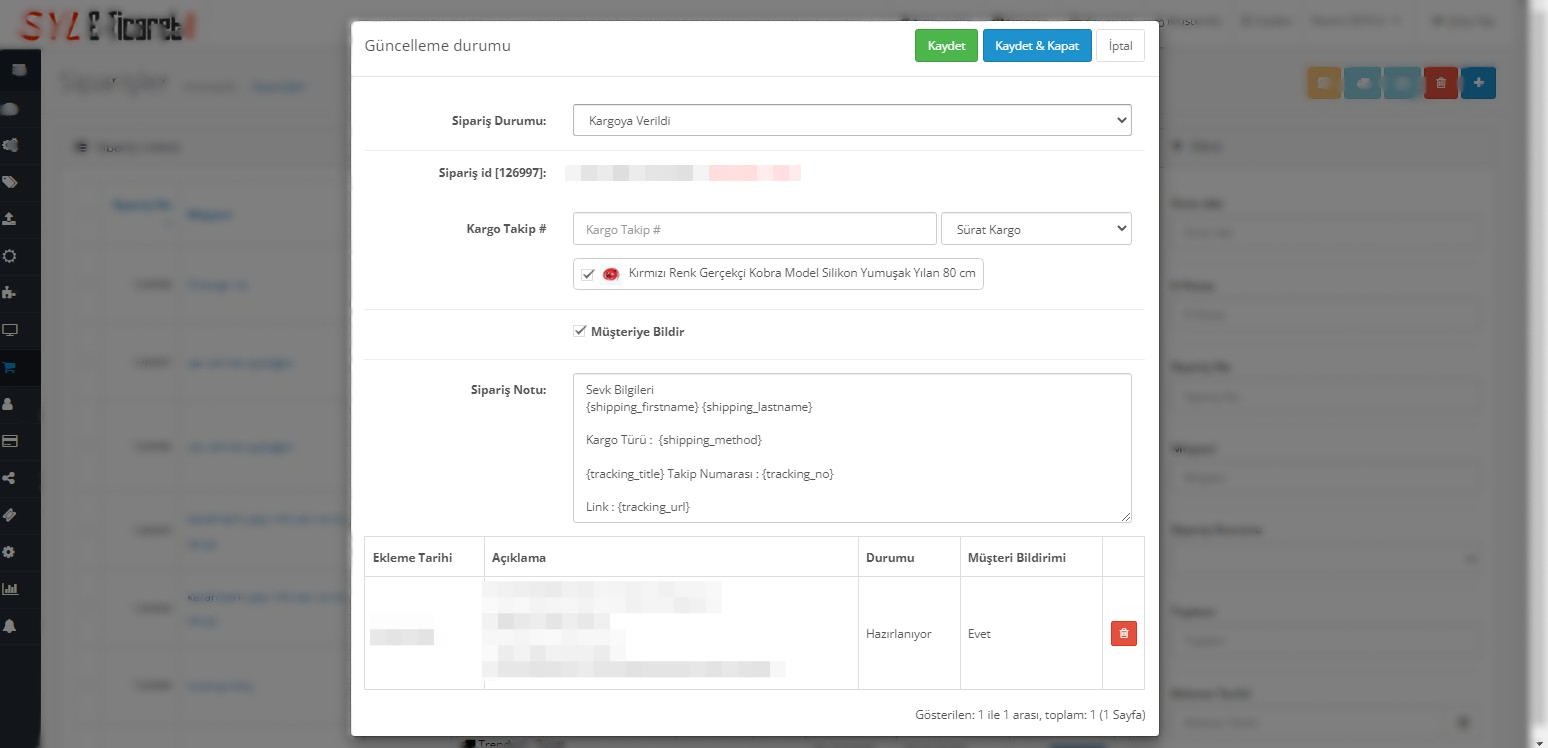Open the customers person icon in sidebar

tap(10, 404)
